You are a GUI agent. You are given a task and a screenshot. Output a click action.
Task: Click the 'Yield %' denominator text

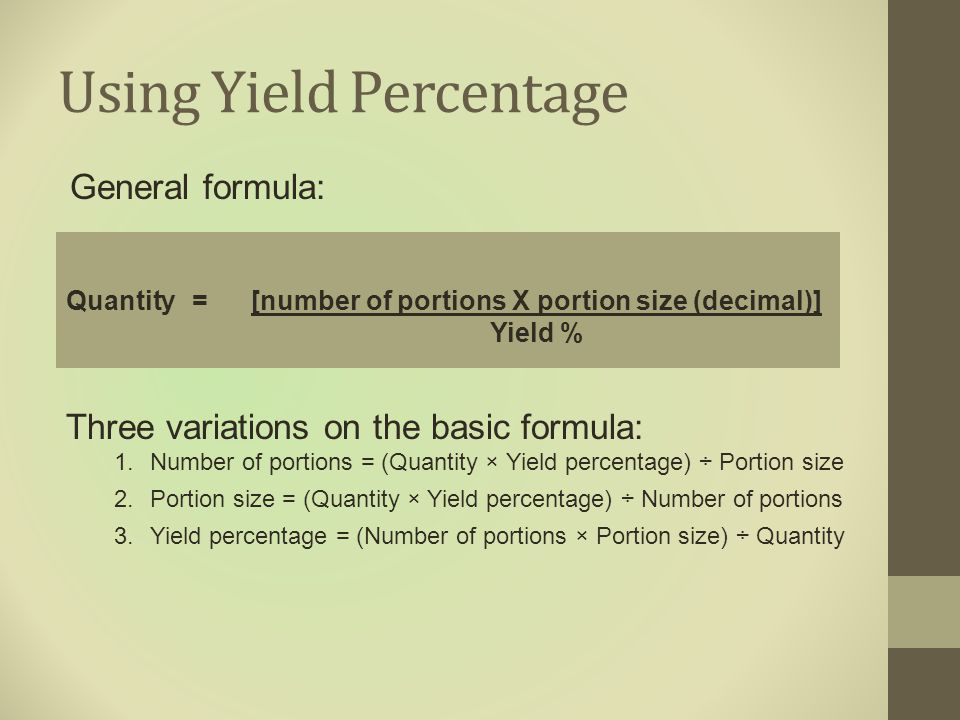point(536,333)
